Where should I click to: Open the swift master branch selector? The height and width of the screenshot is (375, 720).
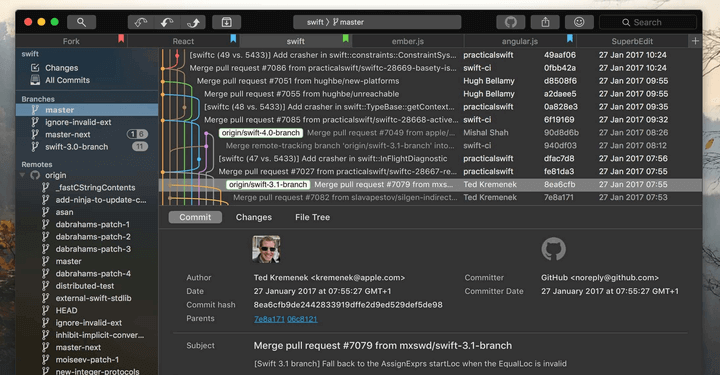click(x=377, y=22)
